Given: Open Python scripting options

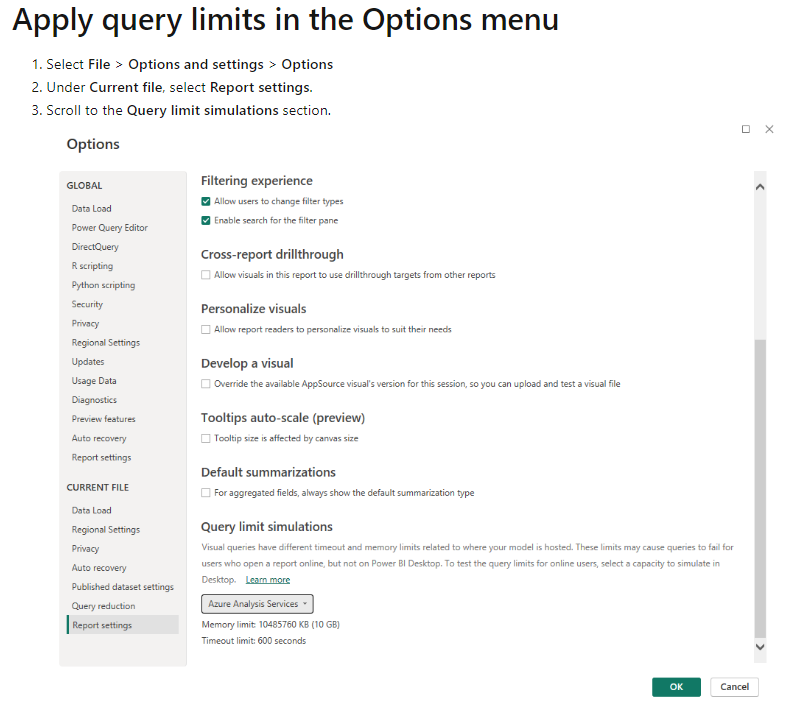Looking at the screenshot, I should (x=103, y=285).
